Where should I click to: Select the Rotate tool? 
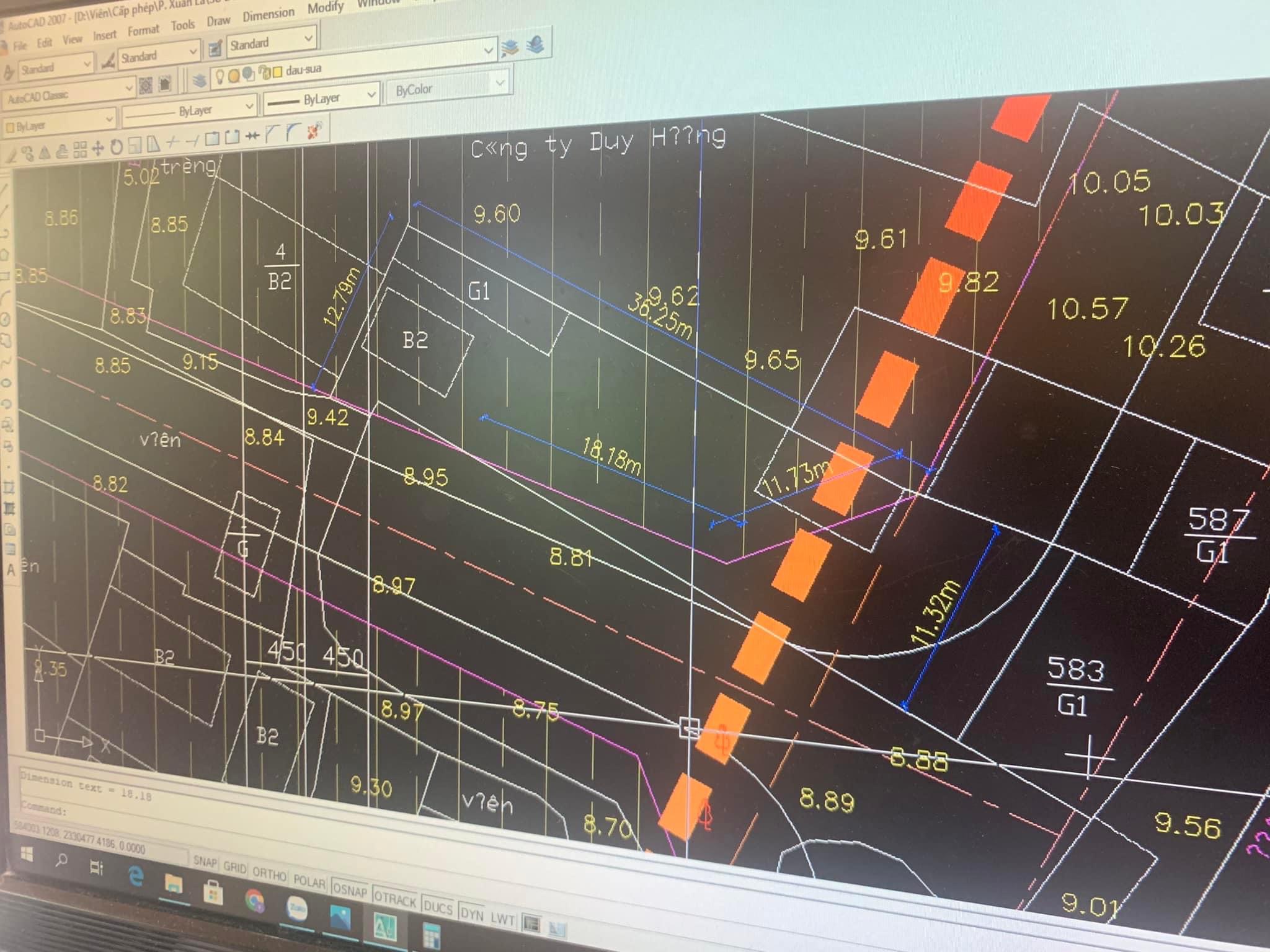[117, 146]
